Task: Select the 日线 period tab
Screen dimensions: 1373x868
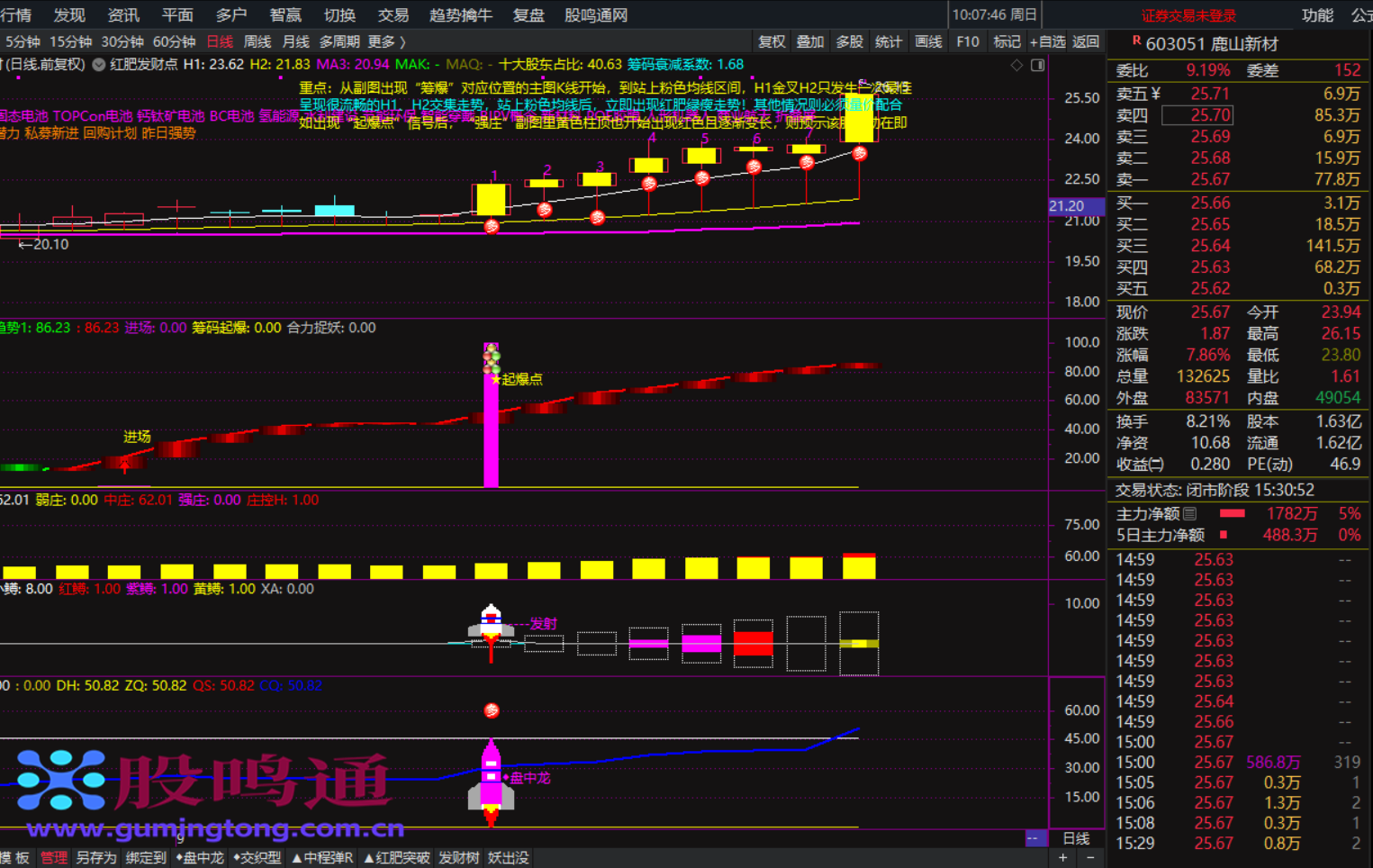Action: pos(220,41)
